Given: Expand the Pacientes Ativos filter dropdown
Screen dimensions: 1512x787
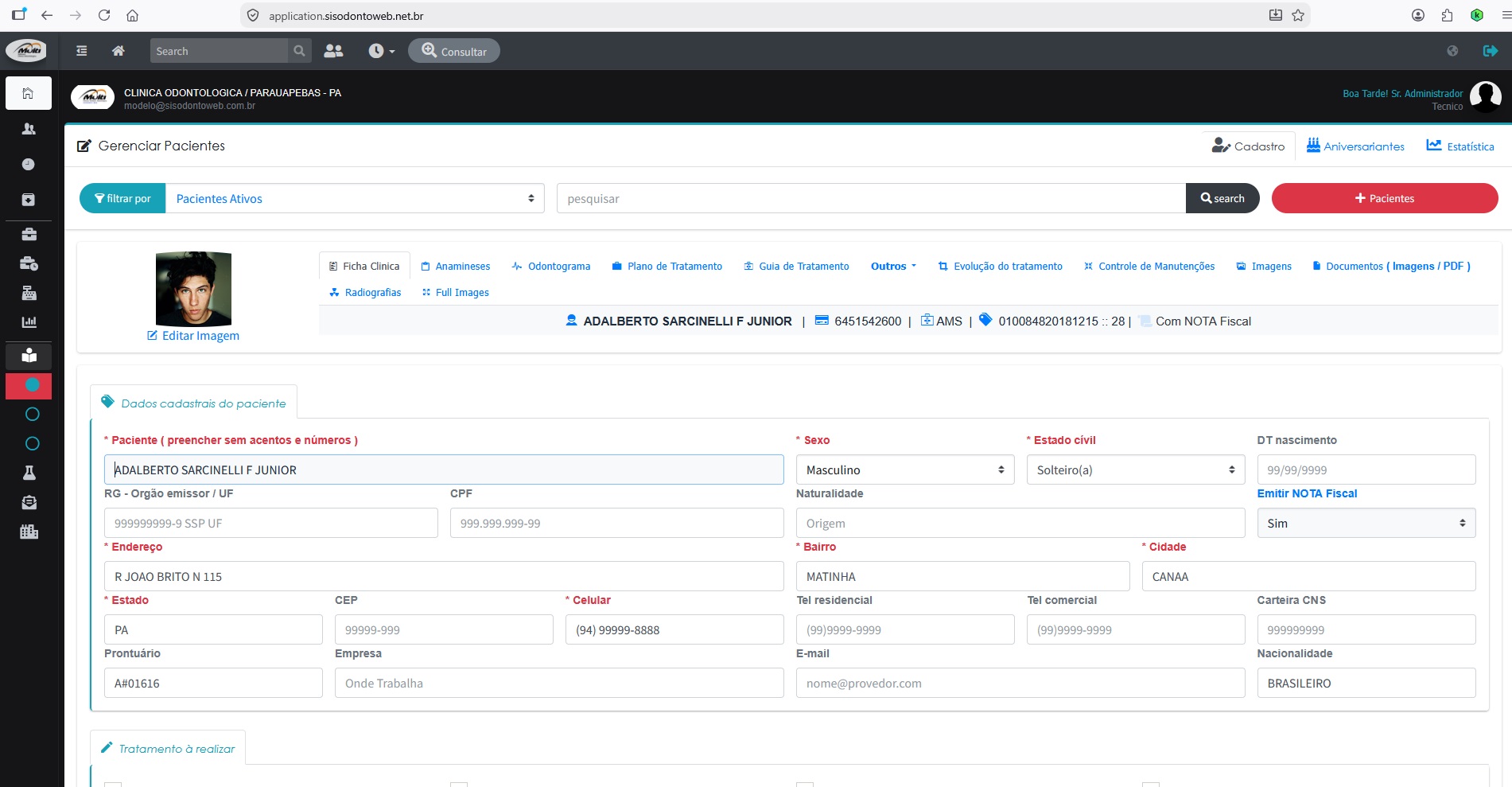Looking at the screenshot, I should pos(355,198).
